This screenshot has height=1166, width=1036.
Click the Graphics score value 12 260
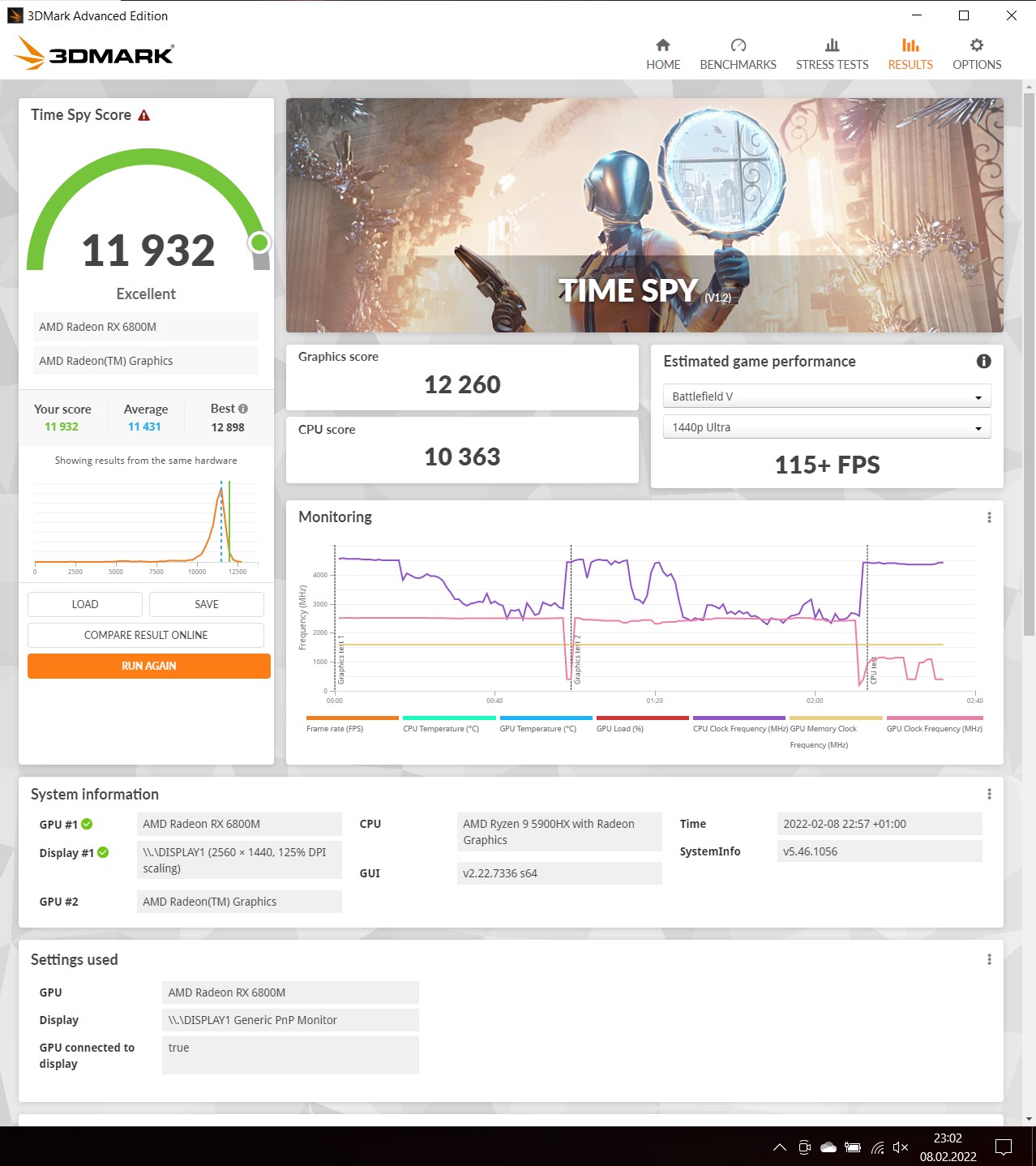462,384
